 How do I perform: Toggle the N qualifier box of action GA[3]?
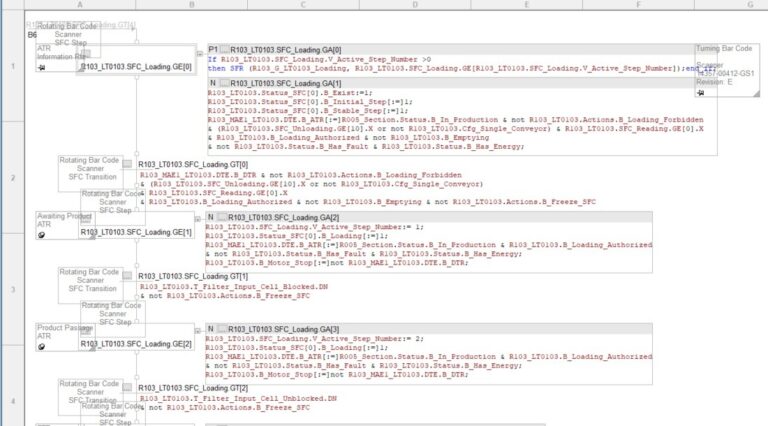point(211,329)
